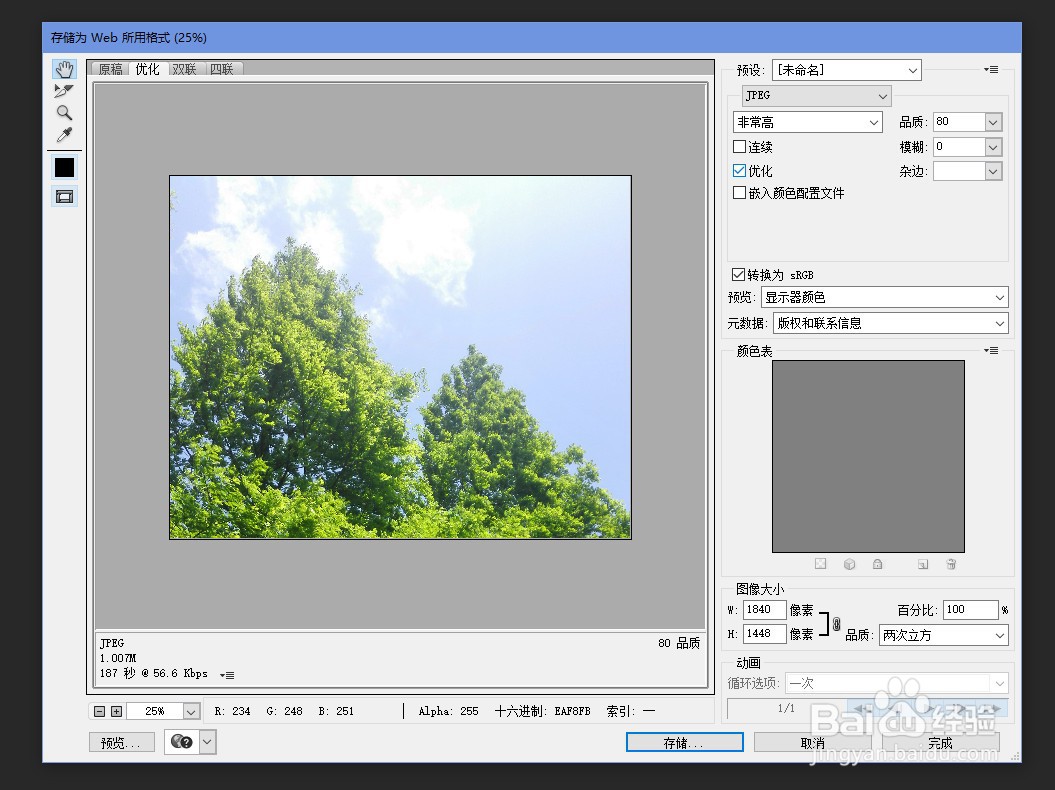Viewport: 1055px width, 790px height.
Task: Select the Eyedropper tool
Action: (64, 135)
